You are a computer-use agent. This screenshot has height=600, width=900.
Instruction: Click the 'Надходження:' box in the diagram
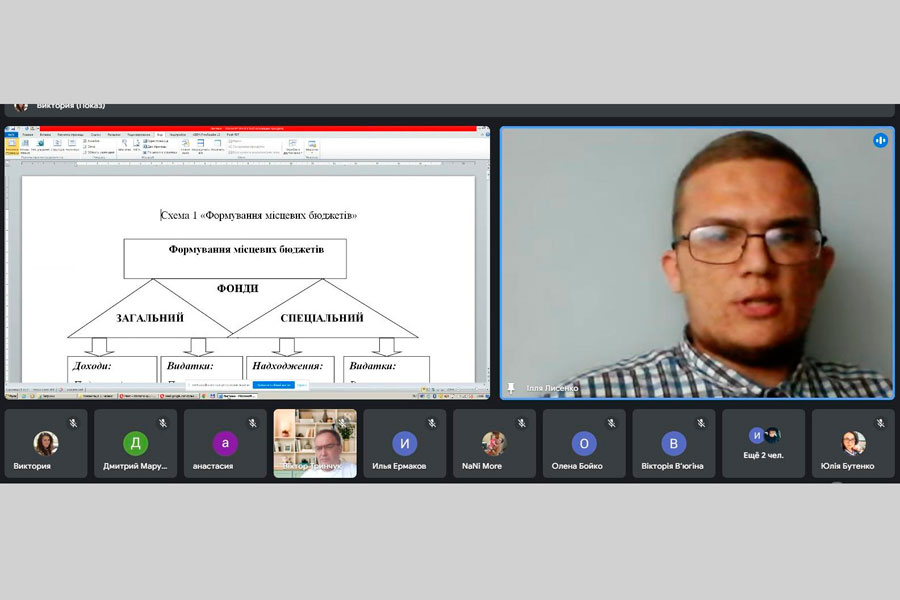click(x=290, y=369)
